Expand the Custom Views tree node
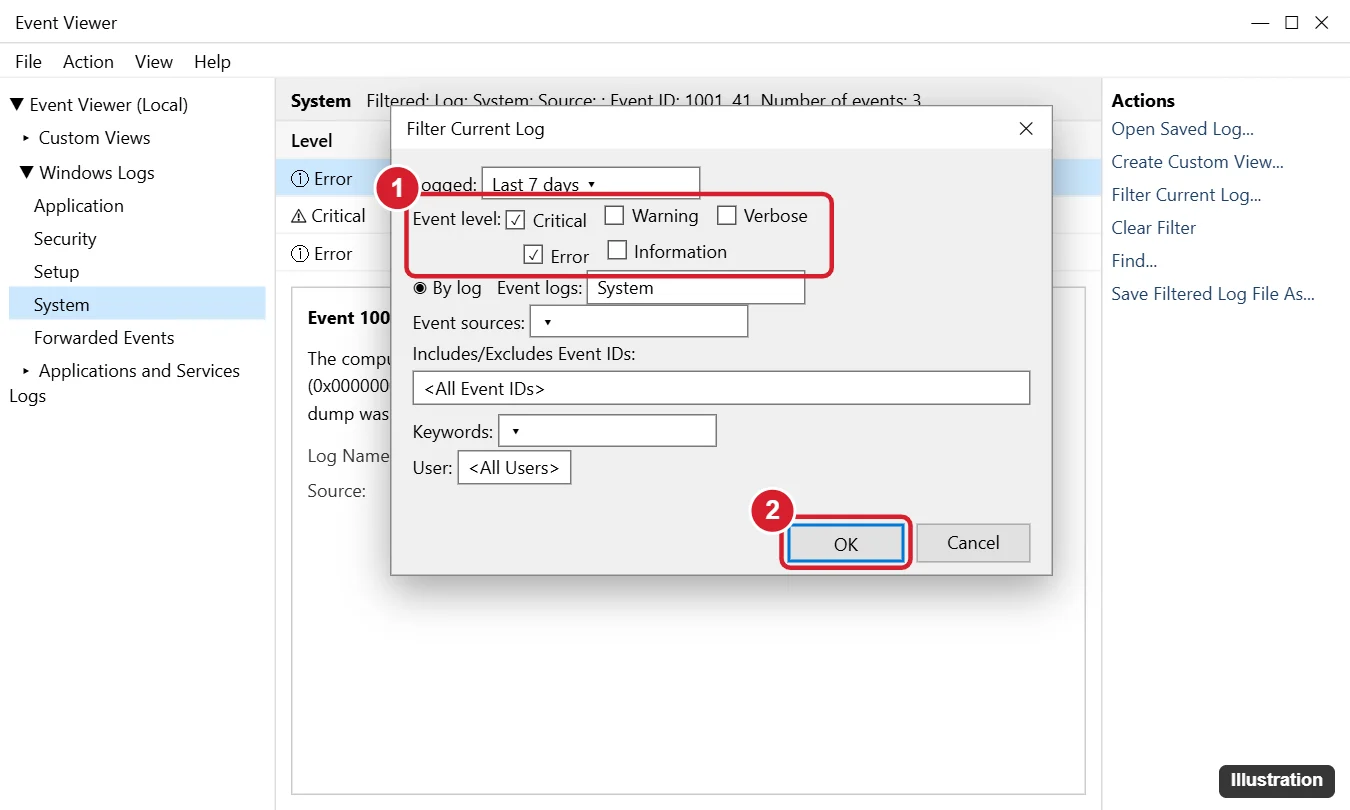 (x=27, y=138)
